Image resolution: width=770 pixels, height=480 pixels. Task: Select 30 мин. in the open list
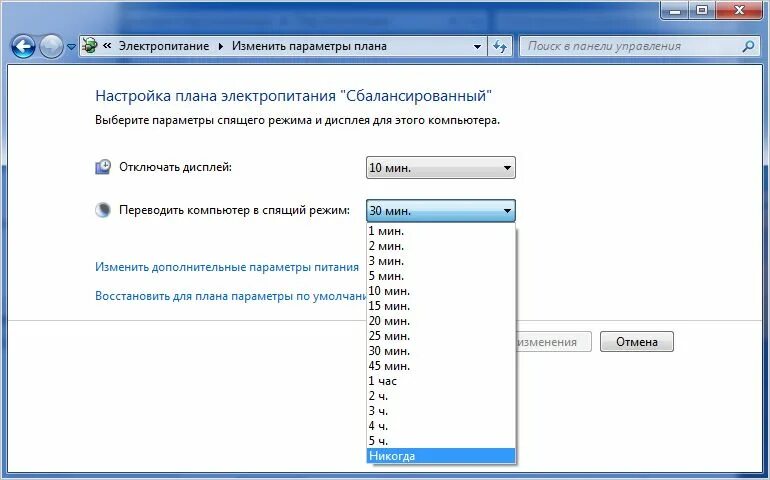click(441, 351)
